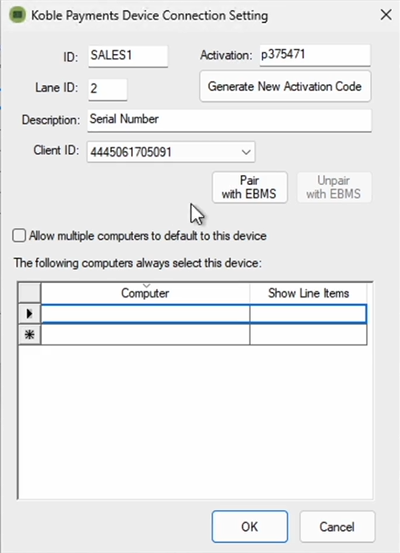The height and width of the screenshot is (553, 400).
Task: Click the Activation code field p375471
Action: (x=315, y=55)
